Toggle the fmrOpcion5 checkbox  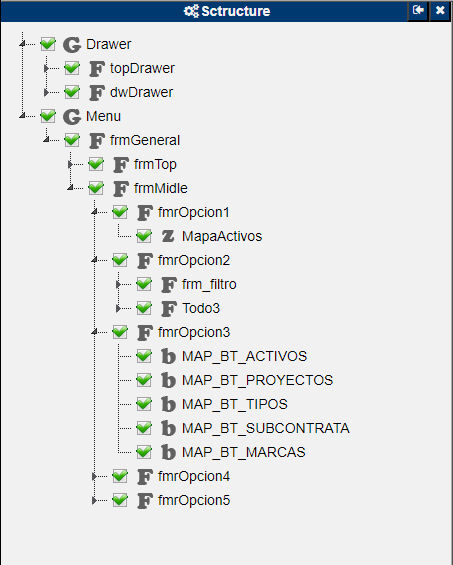click(x=120, y=500)
